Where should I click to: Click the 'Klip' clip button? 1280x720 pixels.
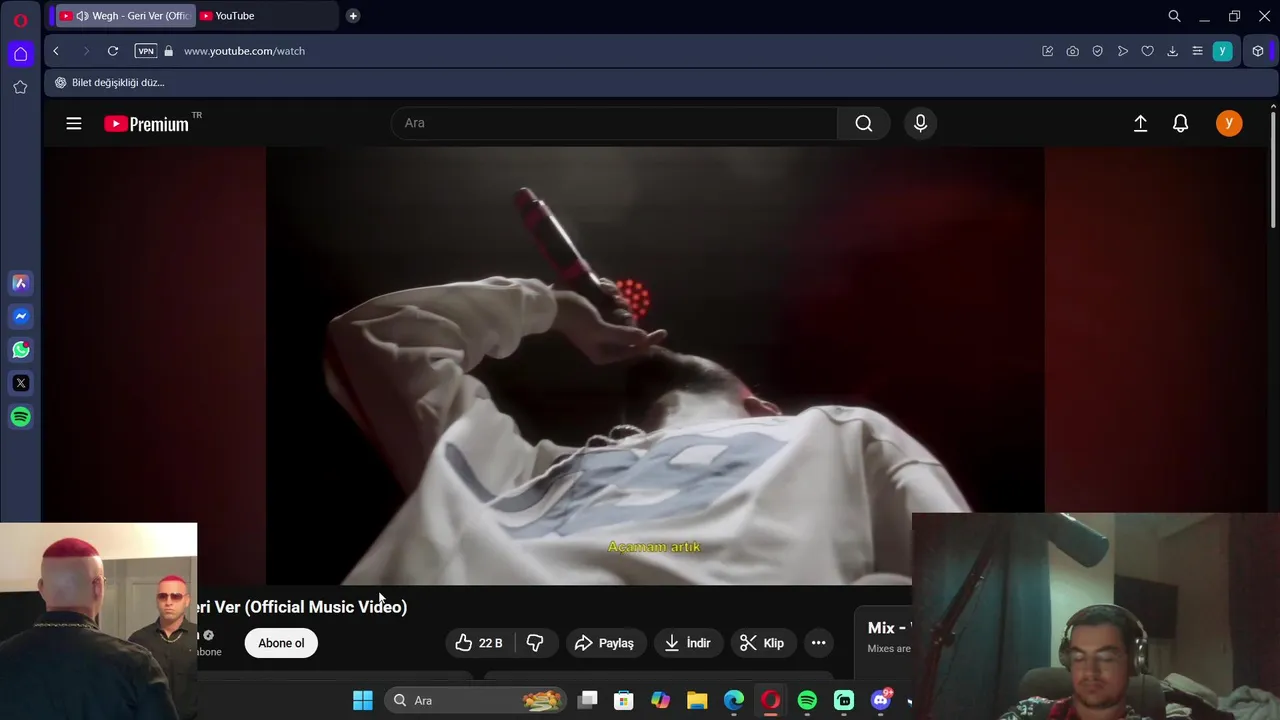(x=763, y=643)
